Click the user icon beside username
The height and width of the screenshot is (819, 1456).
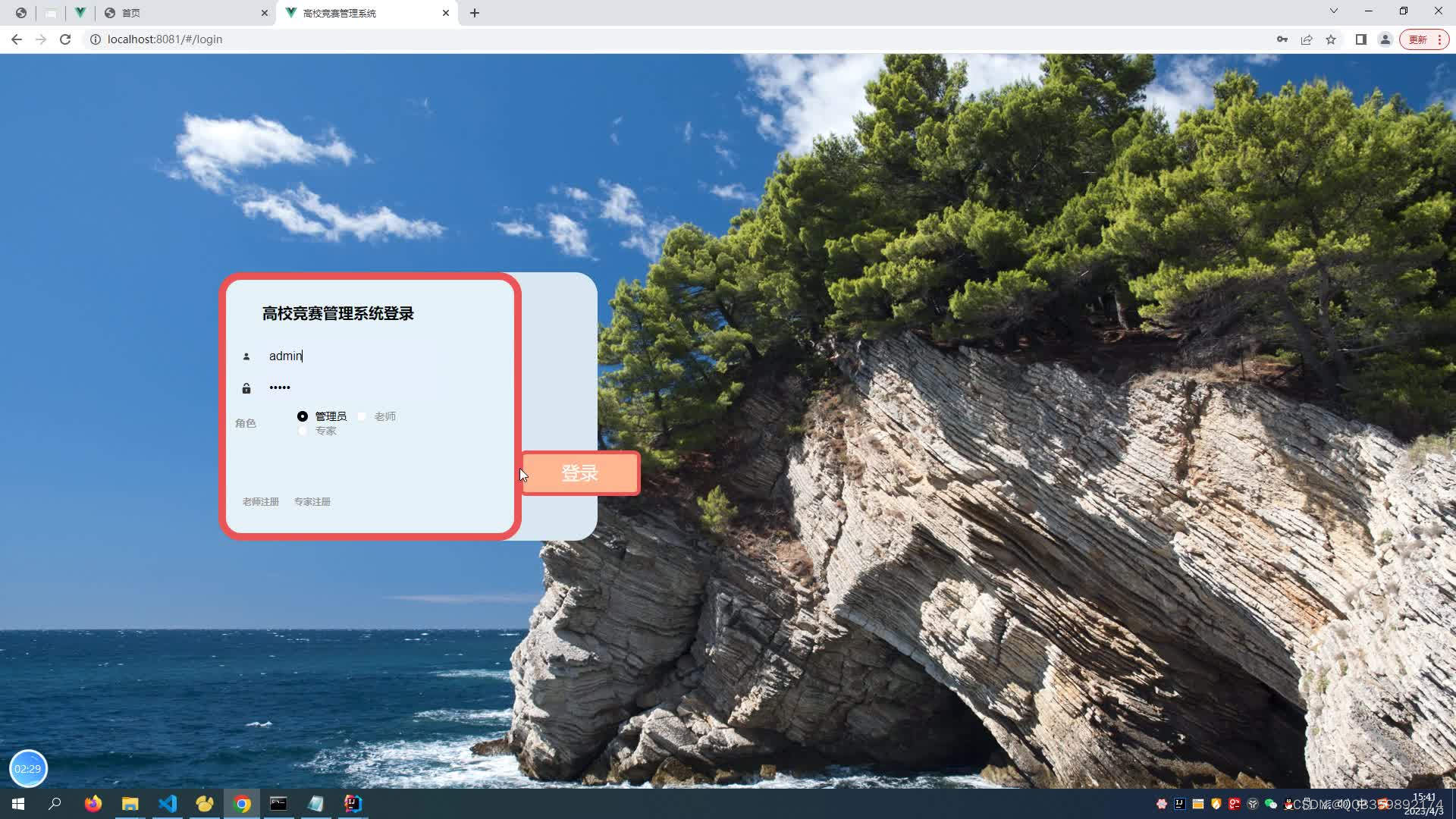tap(246, 356)
